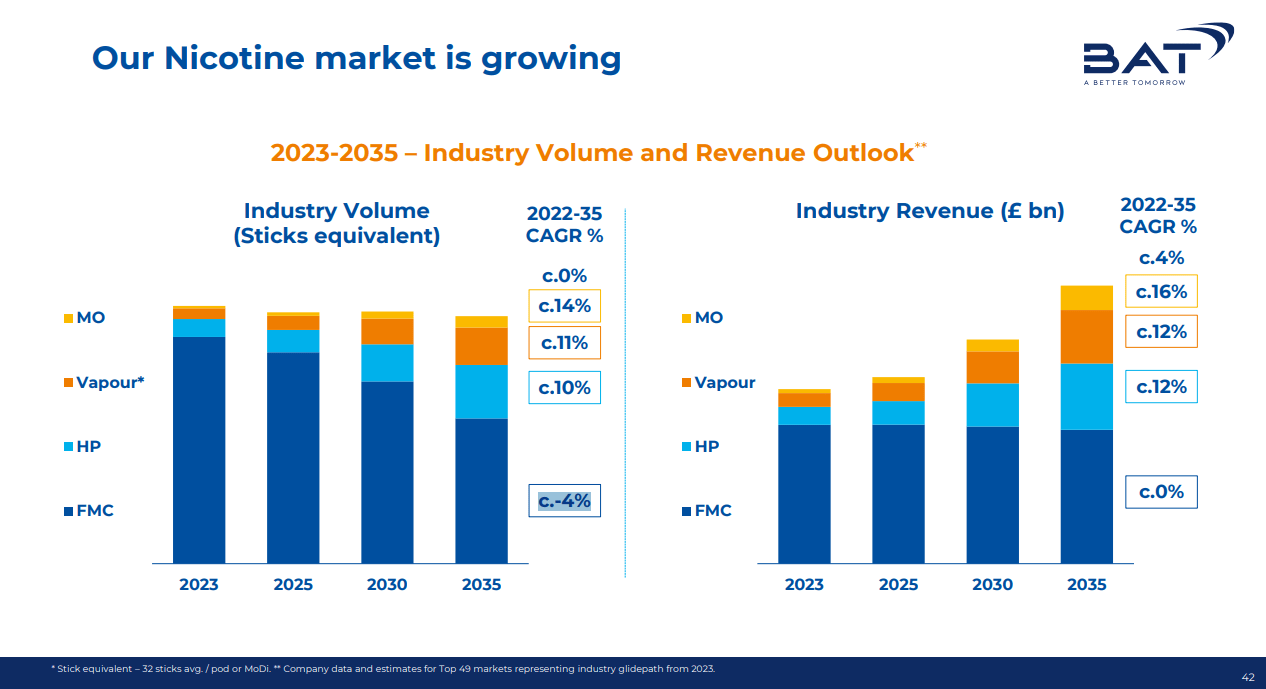Screen dimensions: 1266x689
Task: Select the yellow MO legend marker on volume chart
Action: 69,317
